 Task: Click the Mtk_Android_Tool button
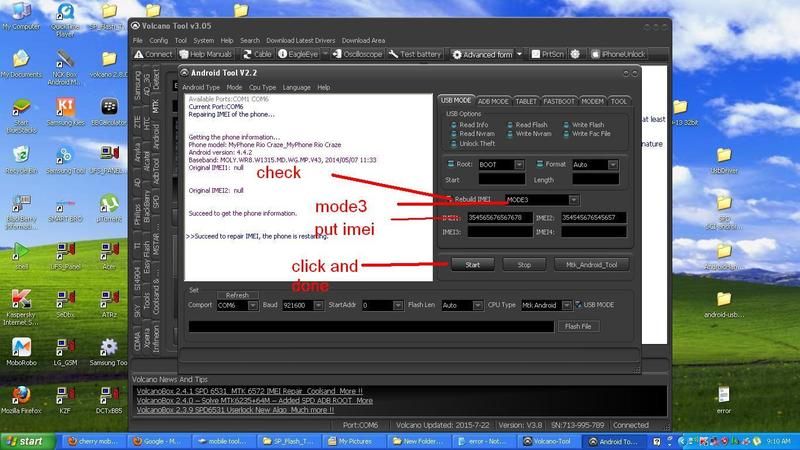[x=591, y=265]
